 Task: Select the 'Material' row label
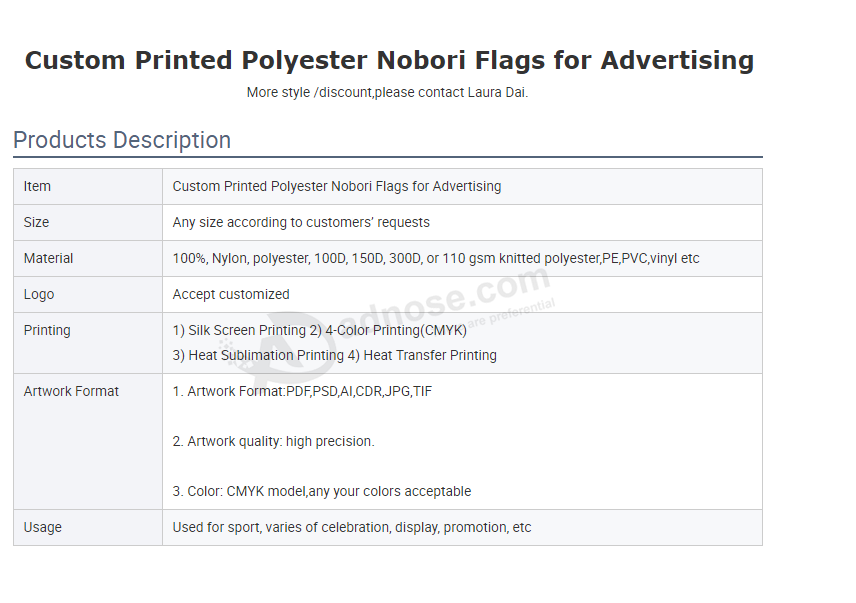[48, 259]
